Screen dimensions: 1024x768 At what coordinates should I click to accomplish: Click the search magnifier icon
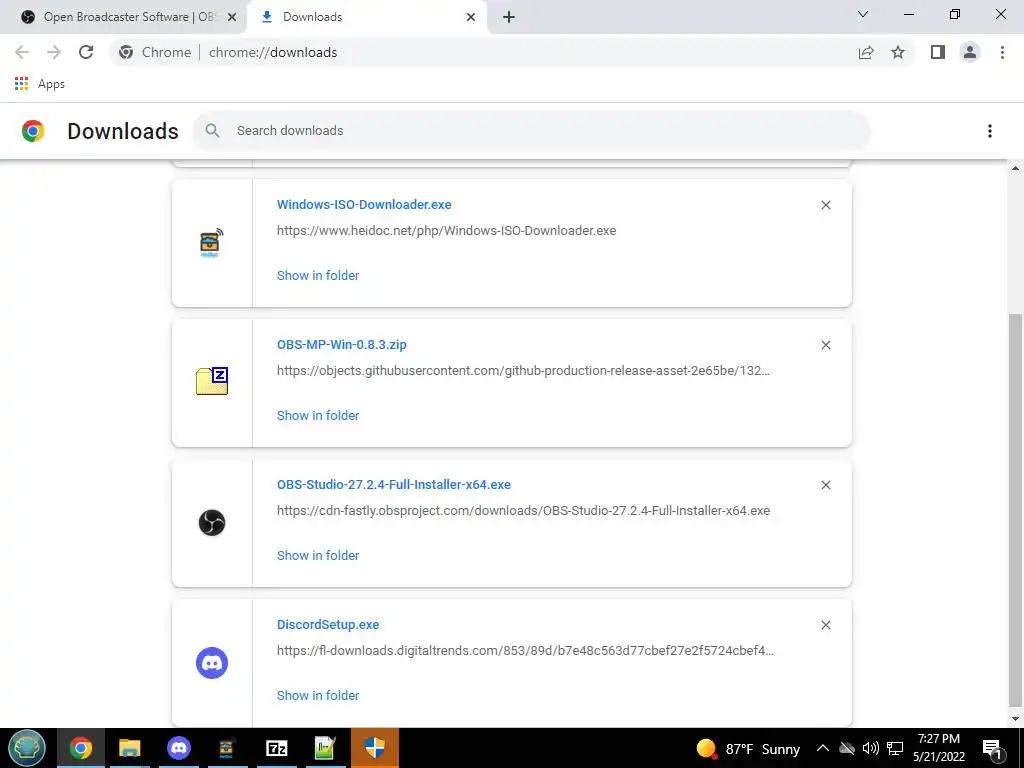pyautogui.click(x=212, y=131)
